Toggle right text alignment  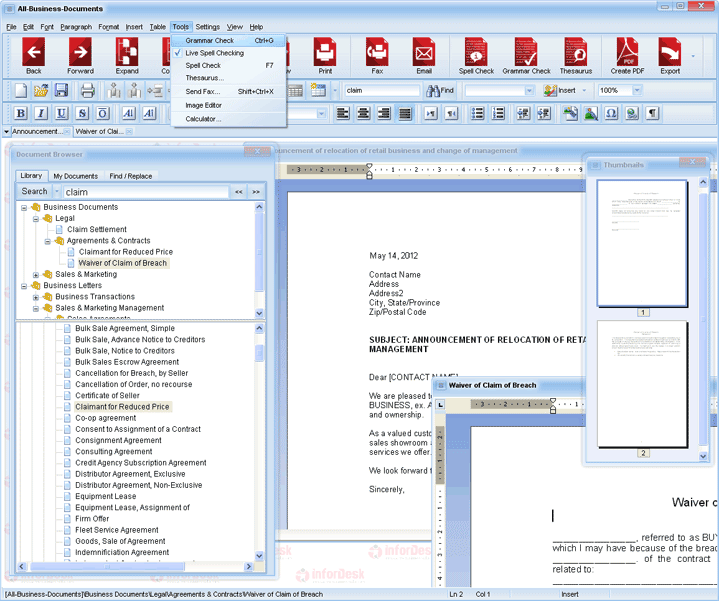[x=384, y=113]
